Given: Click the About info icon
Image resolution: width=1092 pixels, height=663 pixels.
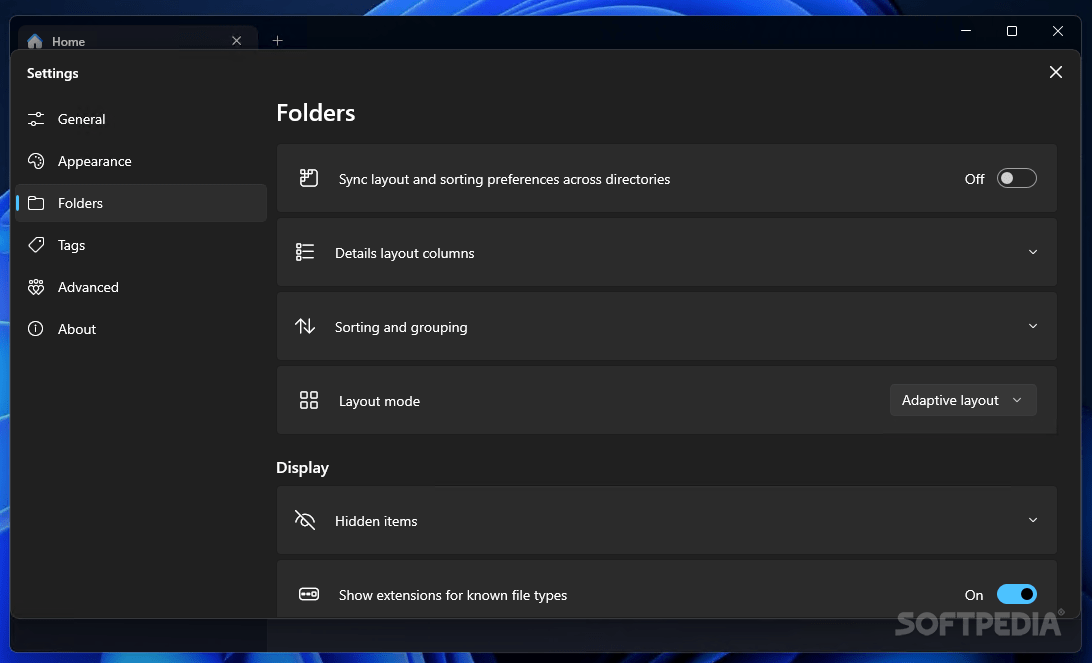Looking at the screenshot, I should [x=36, y=329].
